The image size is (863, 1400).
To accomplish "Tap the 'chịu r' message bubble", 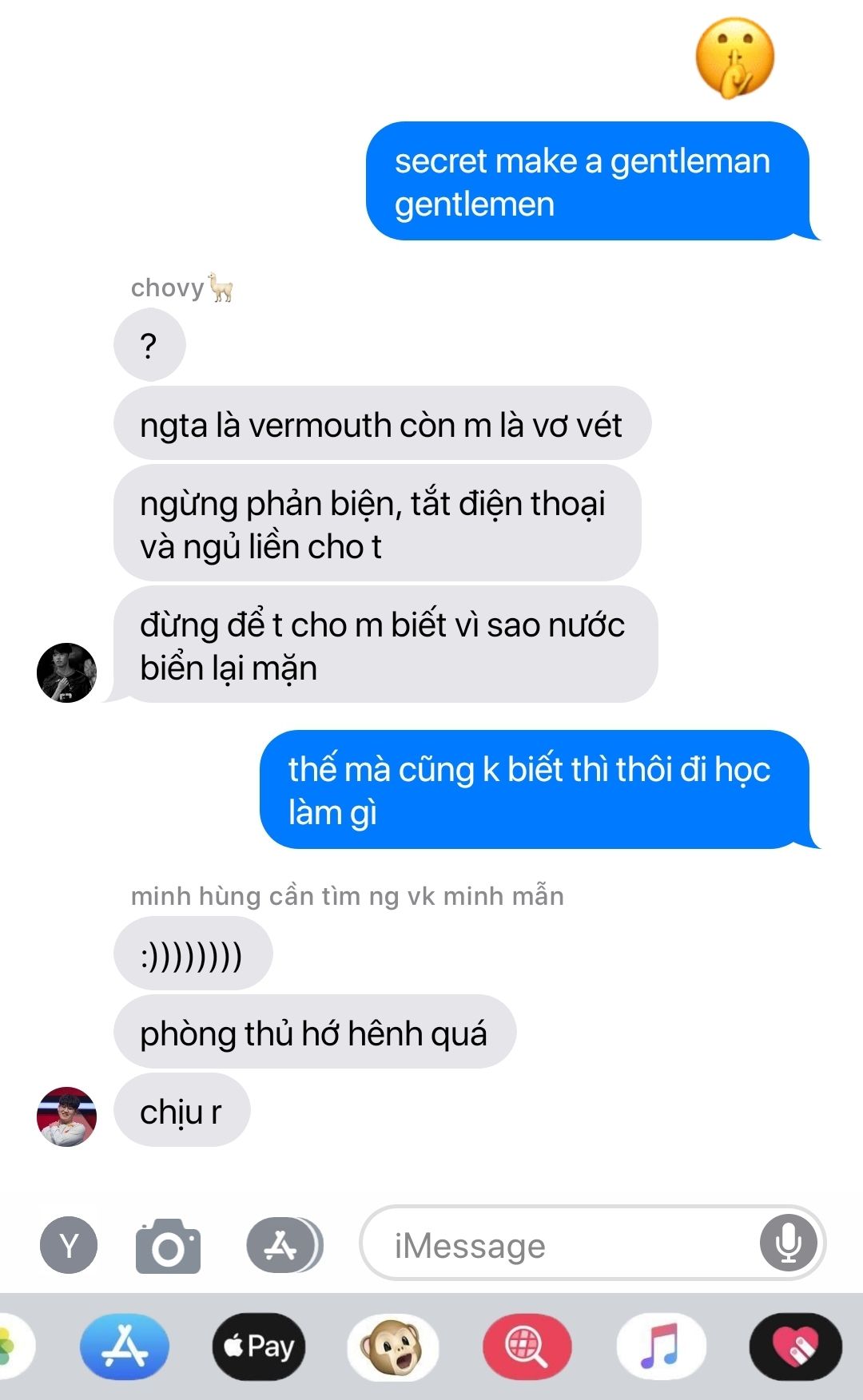I will click(181, 1110).
